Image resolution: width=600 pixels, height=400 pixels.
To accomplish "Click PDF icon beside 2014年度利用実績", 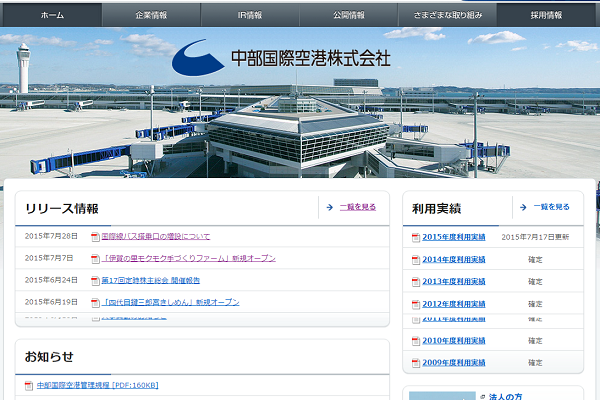I will pyautogui.click(x=416, y=260).
